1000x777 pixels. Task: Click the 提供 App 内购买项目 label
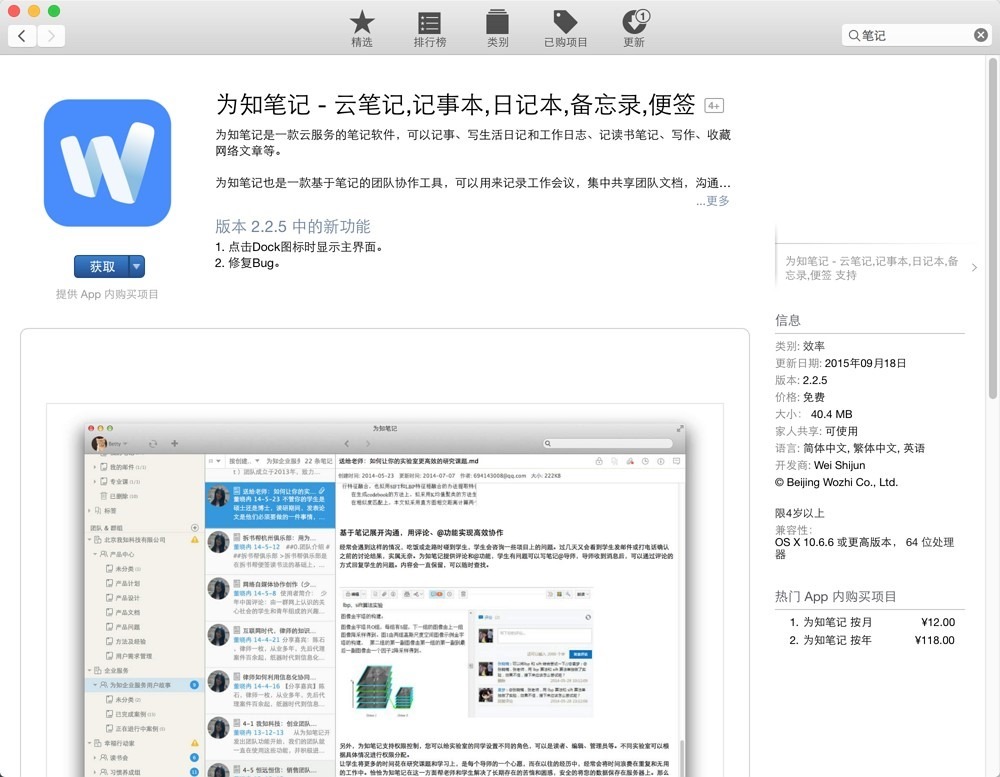[107, 294]
